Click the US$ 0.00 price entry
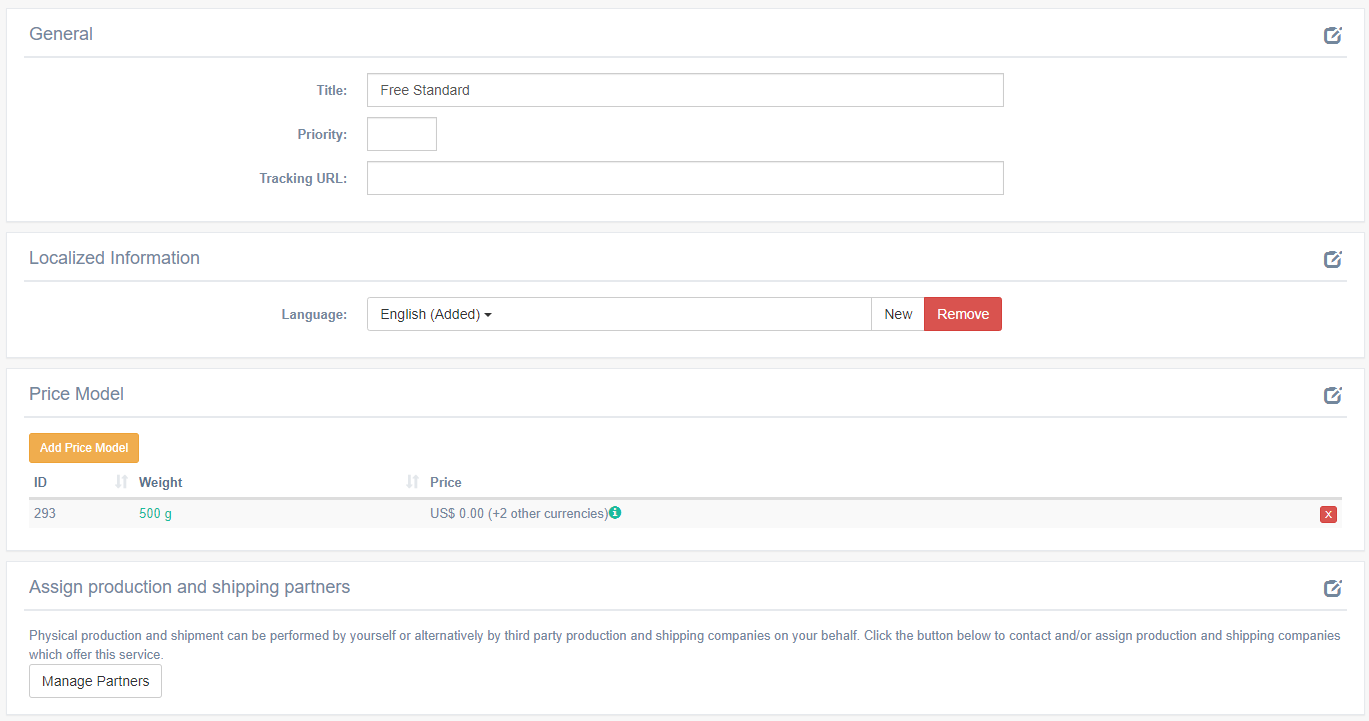1369x721 pixels. tap(457, 514)
